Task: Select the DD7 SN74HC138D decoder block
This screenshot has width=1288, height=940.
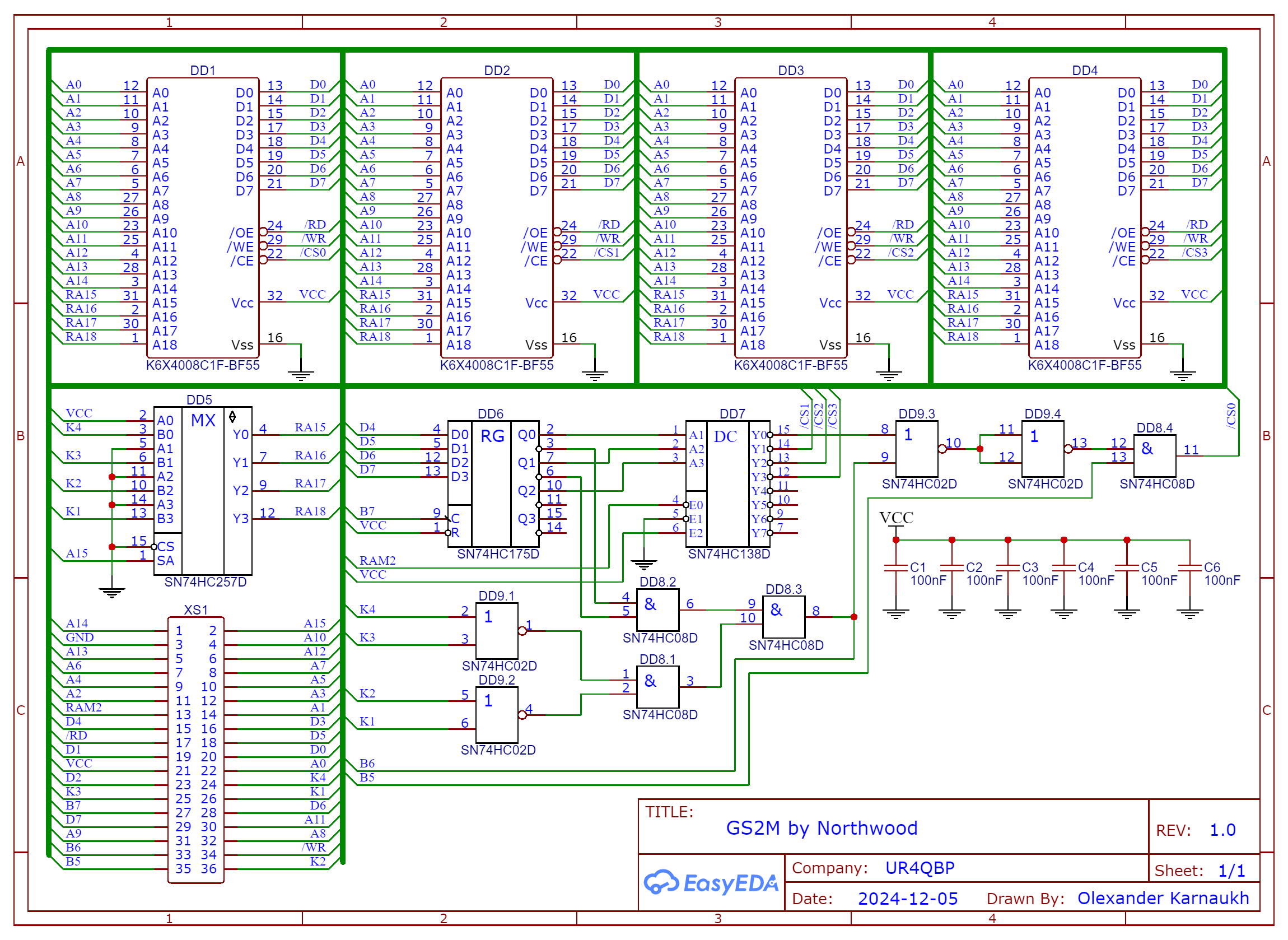Action: coord(729,484)
